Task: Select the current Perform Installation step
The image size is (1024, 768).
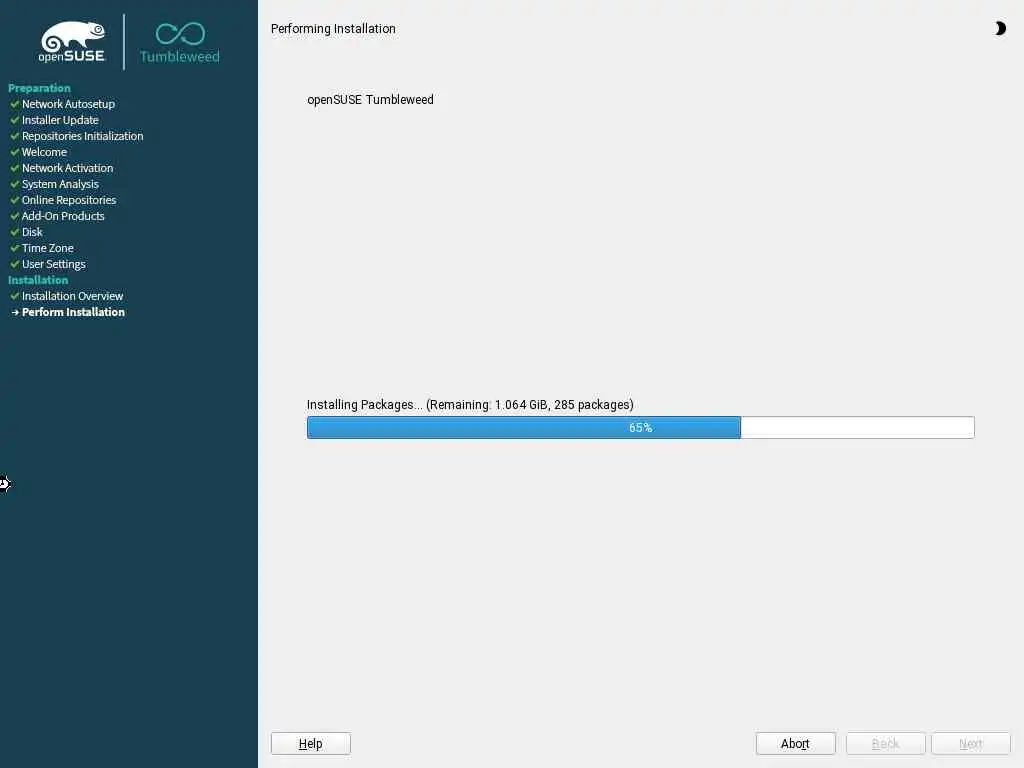Action: pyautogui.click(x=73, y=312)
